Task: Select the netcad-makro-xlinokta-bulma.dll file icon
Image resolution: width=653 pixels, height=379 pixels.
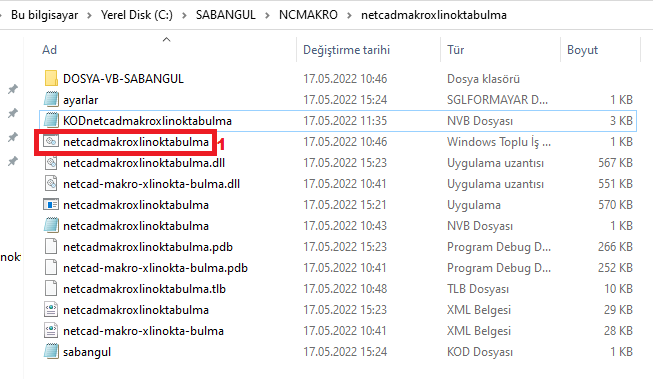Action: click(51, 184)
